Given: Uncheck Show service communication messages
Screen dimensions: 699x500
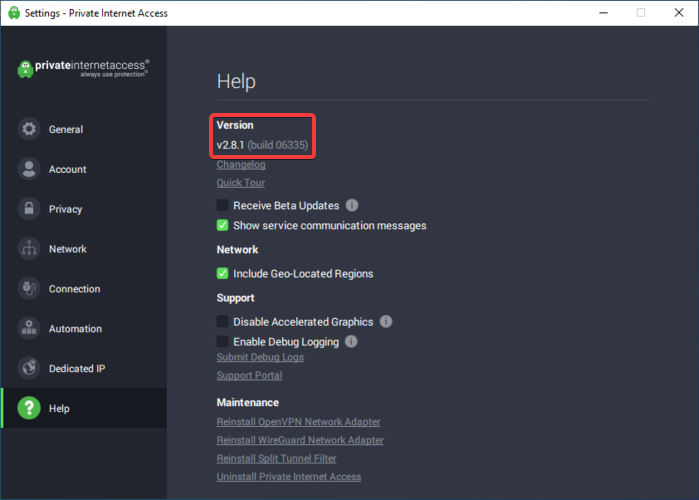Looking at the screenshot, I should [222, 225].
